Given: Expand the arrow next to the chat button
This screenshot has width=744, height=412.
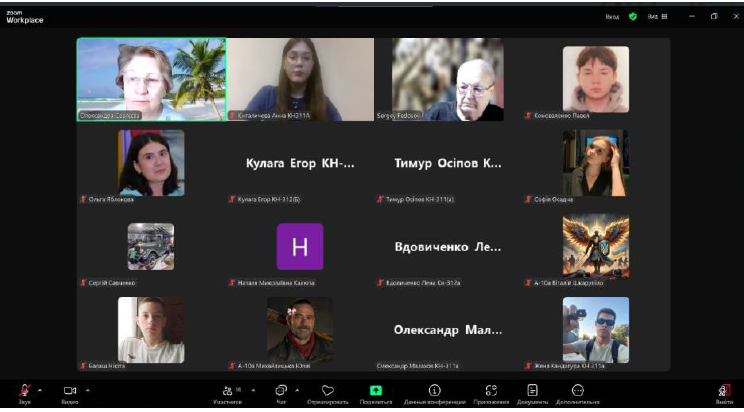Looking at the screenshot, I should pos(297,391).
